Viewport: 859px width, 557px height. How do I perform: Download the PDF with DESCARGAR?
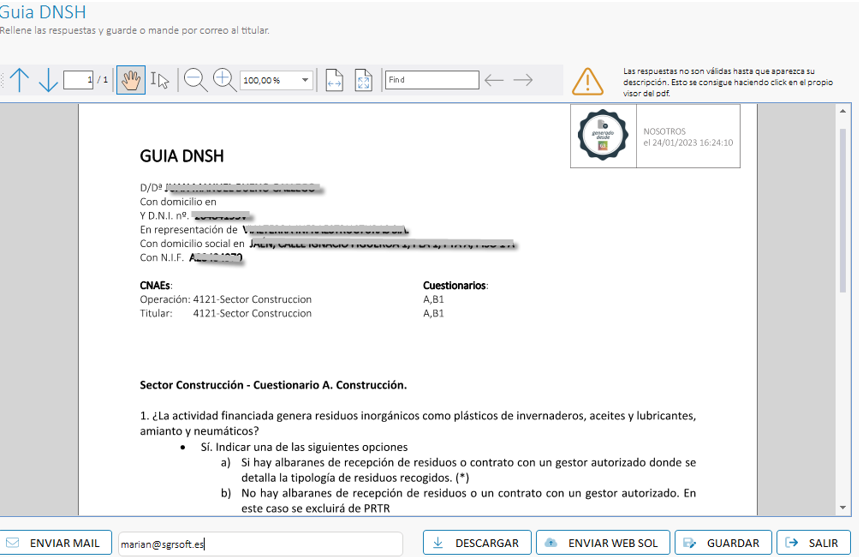(x=477, y=543)
